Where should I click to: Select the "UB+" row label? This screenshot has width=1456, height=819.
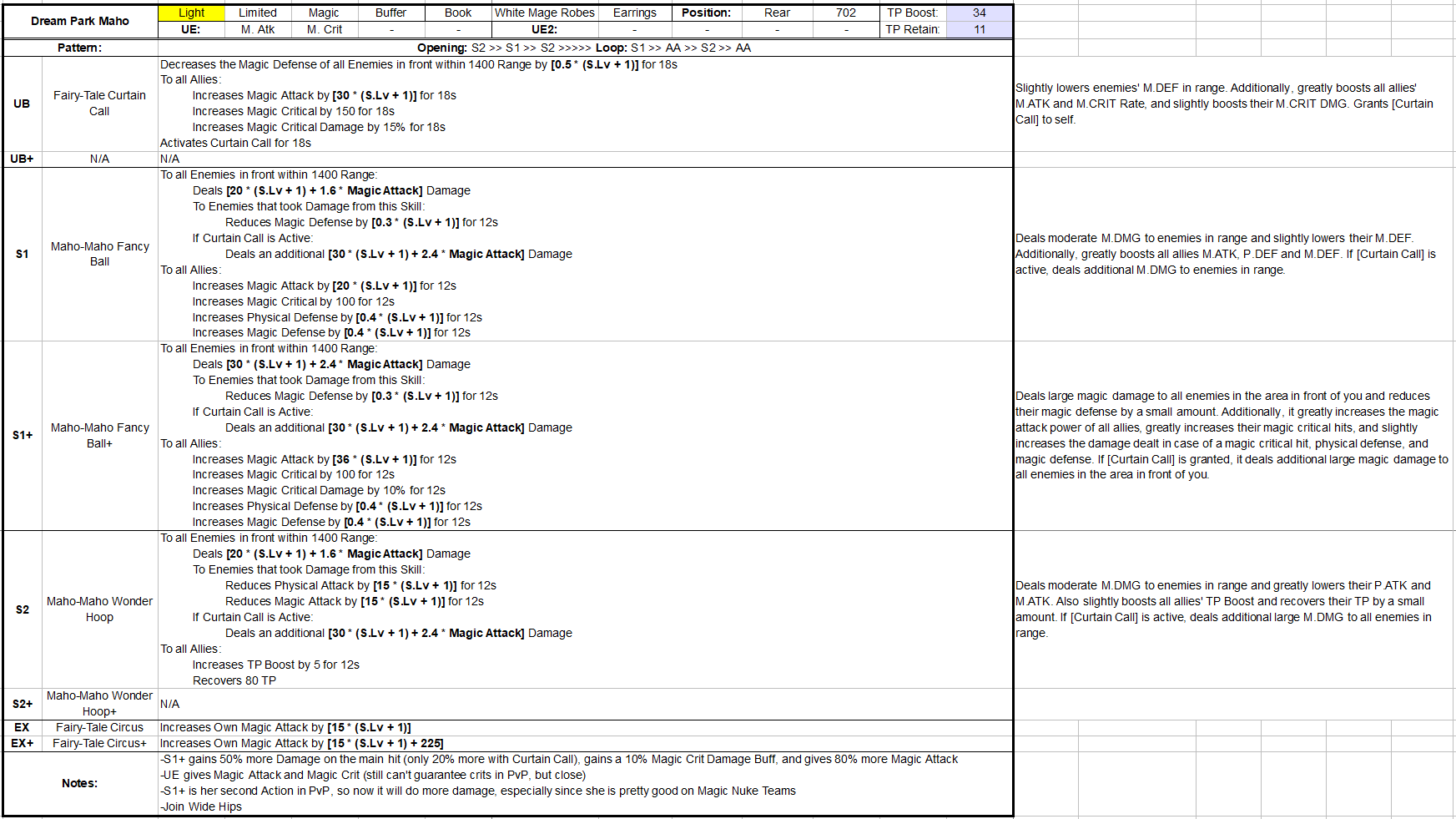pos(23,159)
